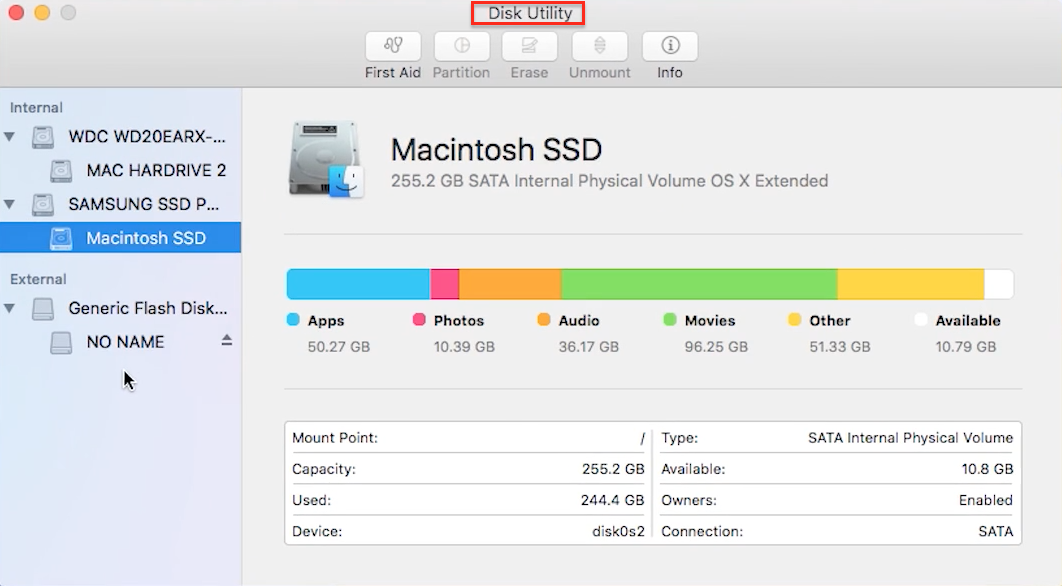Open the Partition tool
This screenshot has width=1062, height=586.
[461, 53]
